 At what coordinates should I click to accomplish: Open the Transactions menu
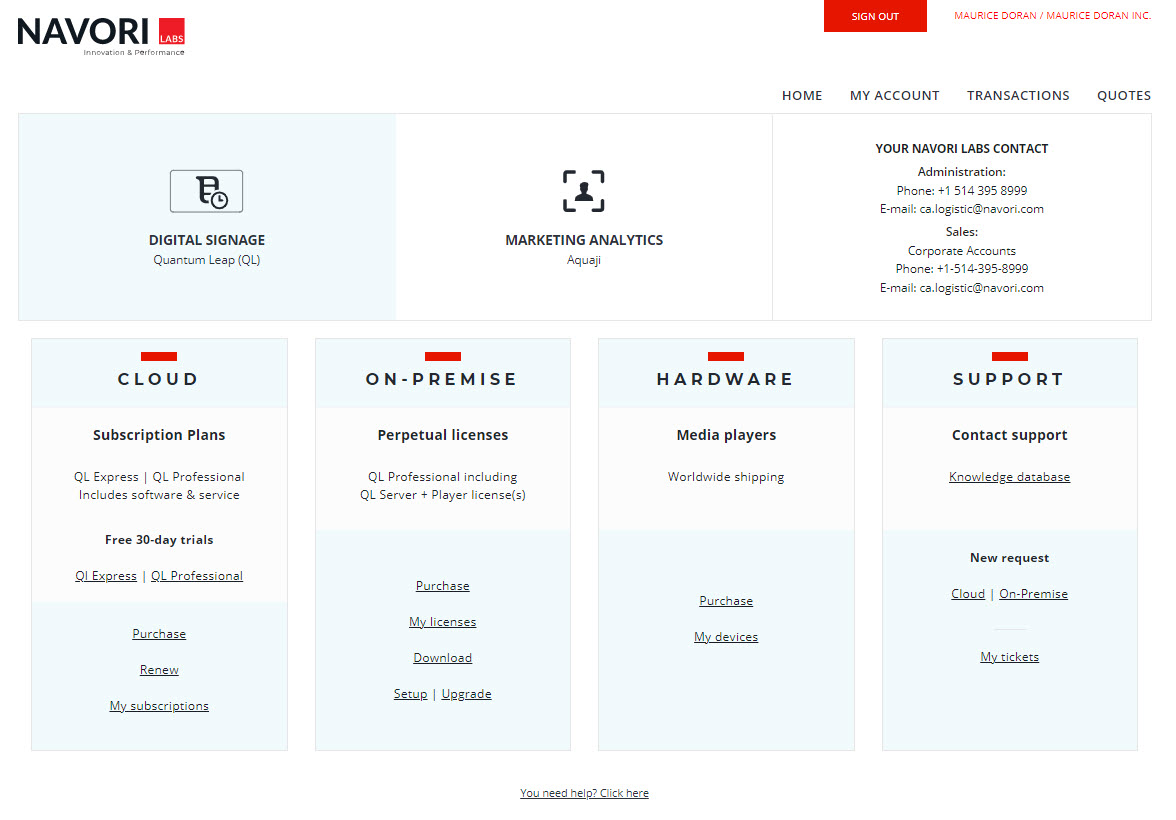(x=1018, y=95)
